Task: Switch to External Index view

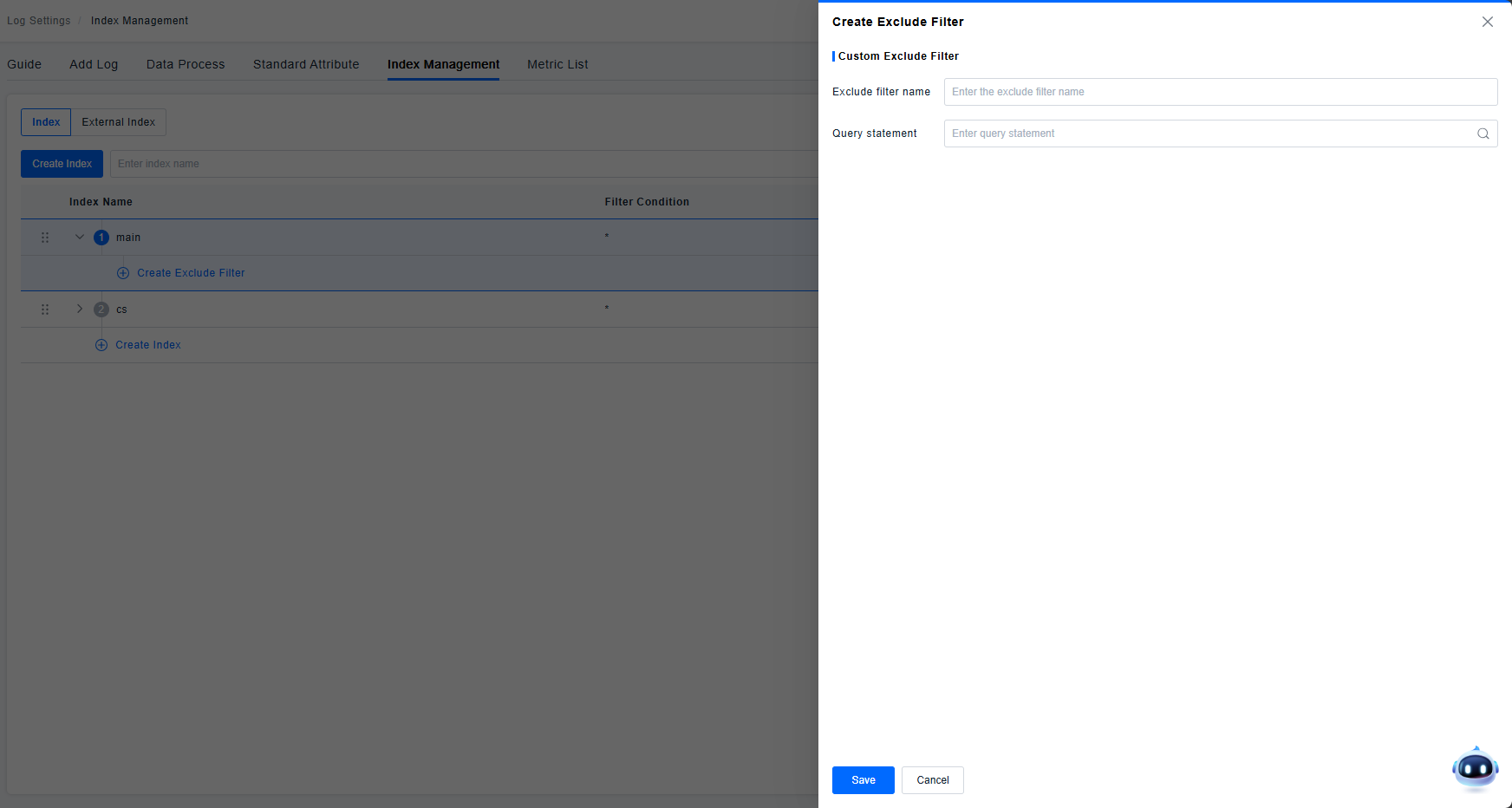Action: click(x=118, y=122)
